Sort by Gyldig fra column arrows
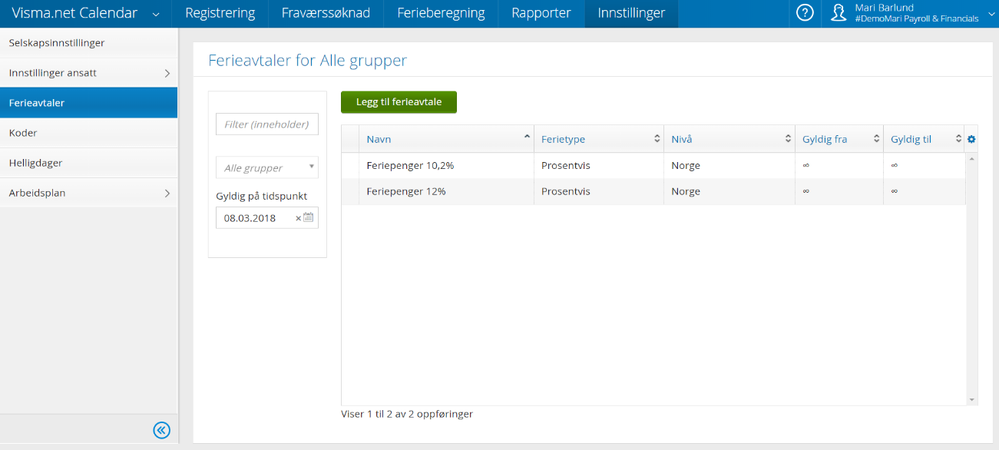This screenshot has width=999, height=450. pyautogui.click(x=877, y=139)
